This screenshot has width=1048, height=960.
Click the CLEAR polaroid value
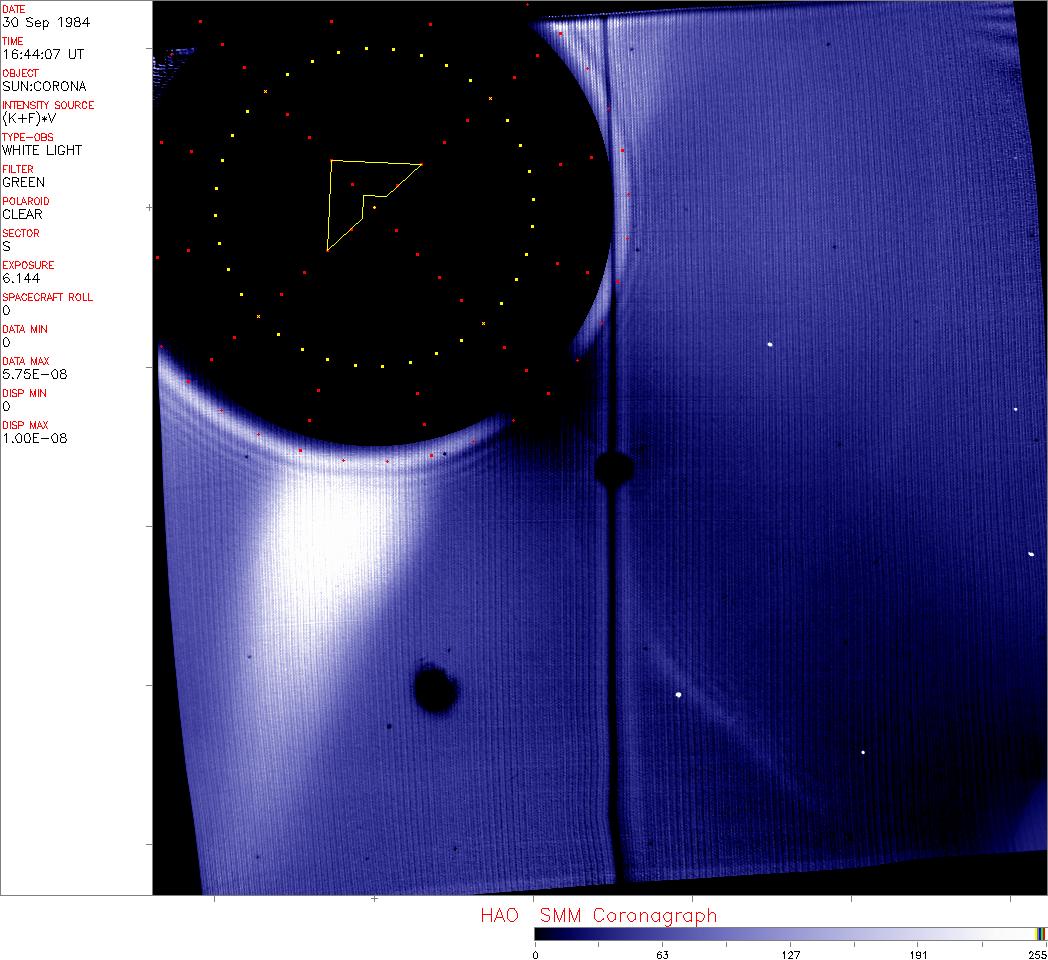tap(22, 214)
